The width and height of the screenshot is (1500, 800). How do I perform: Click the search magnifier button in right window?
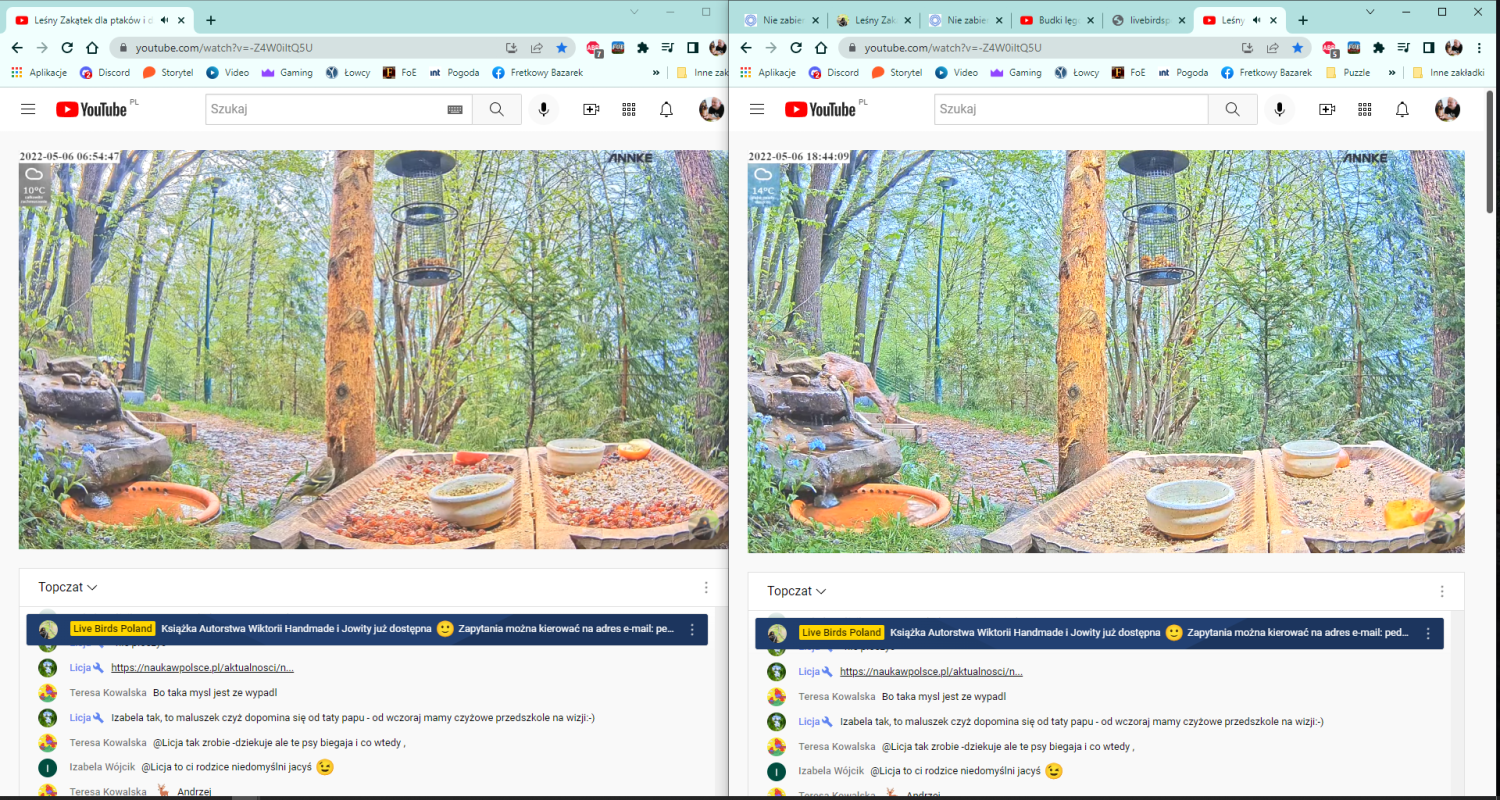[x=1232, y=109]
